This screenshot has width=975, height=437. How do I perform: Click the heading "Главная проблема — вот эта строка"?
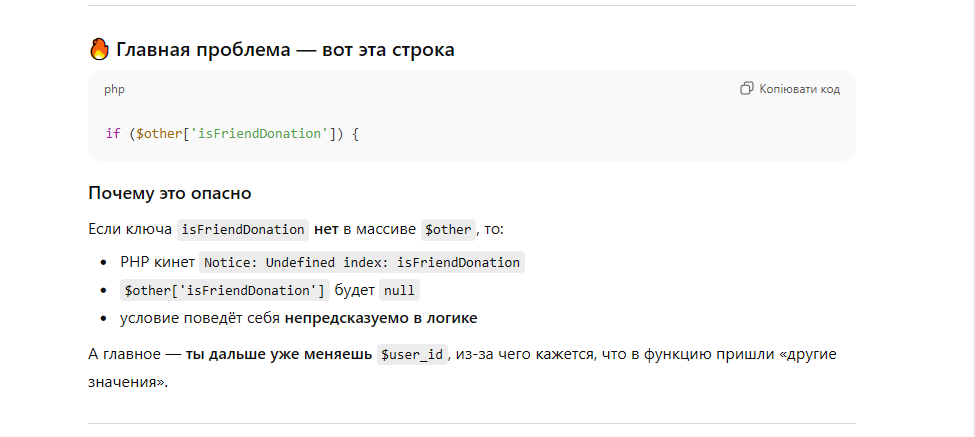pyautogui.click(x=285, y=49)
